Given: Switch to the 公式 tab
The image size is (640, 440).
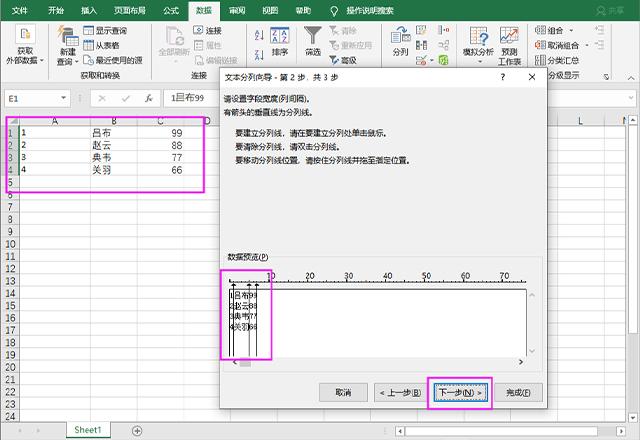Looking at the screenshot, I should [171, 11].
